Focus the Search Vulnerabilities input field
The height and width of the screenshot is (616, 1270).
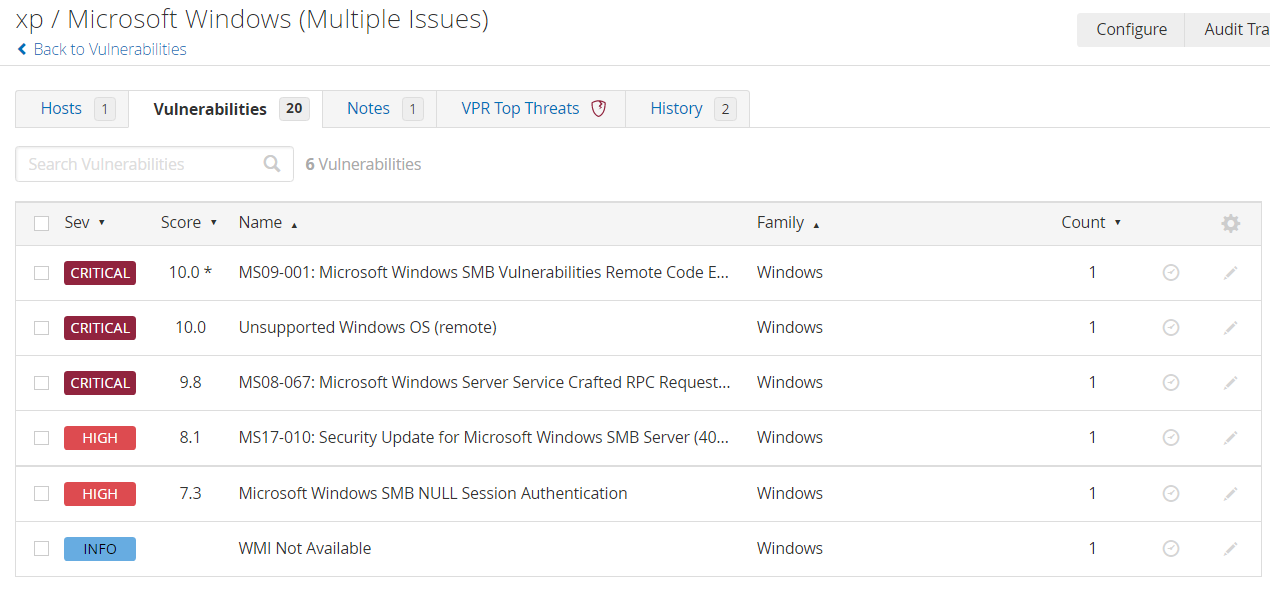(140, 164)
